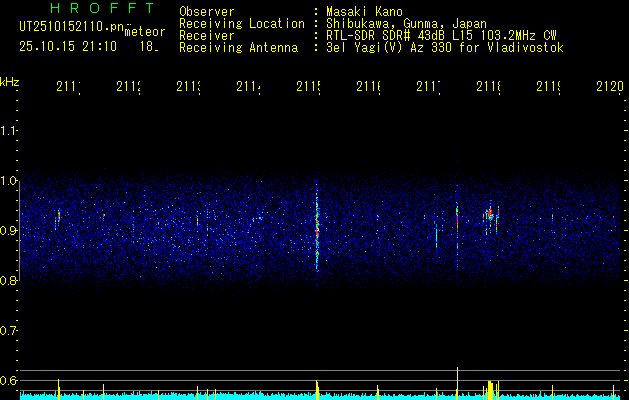Click the number 18 beside the date stamp

(149, 47)
